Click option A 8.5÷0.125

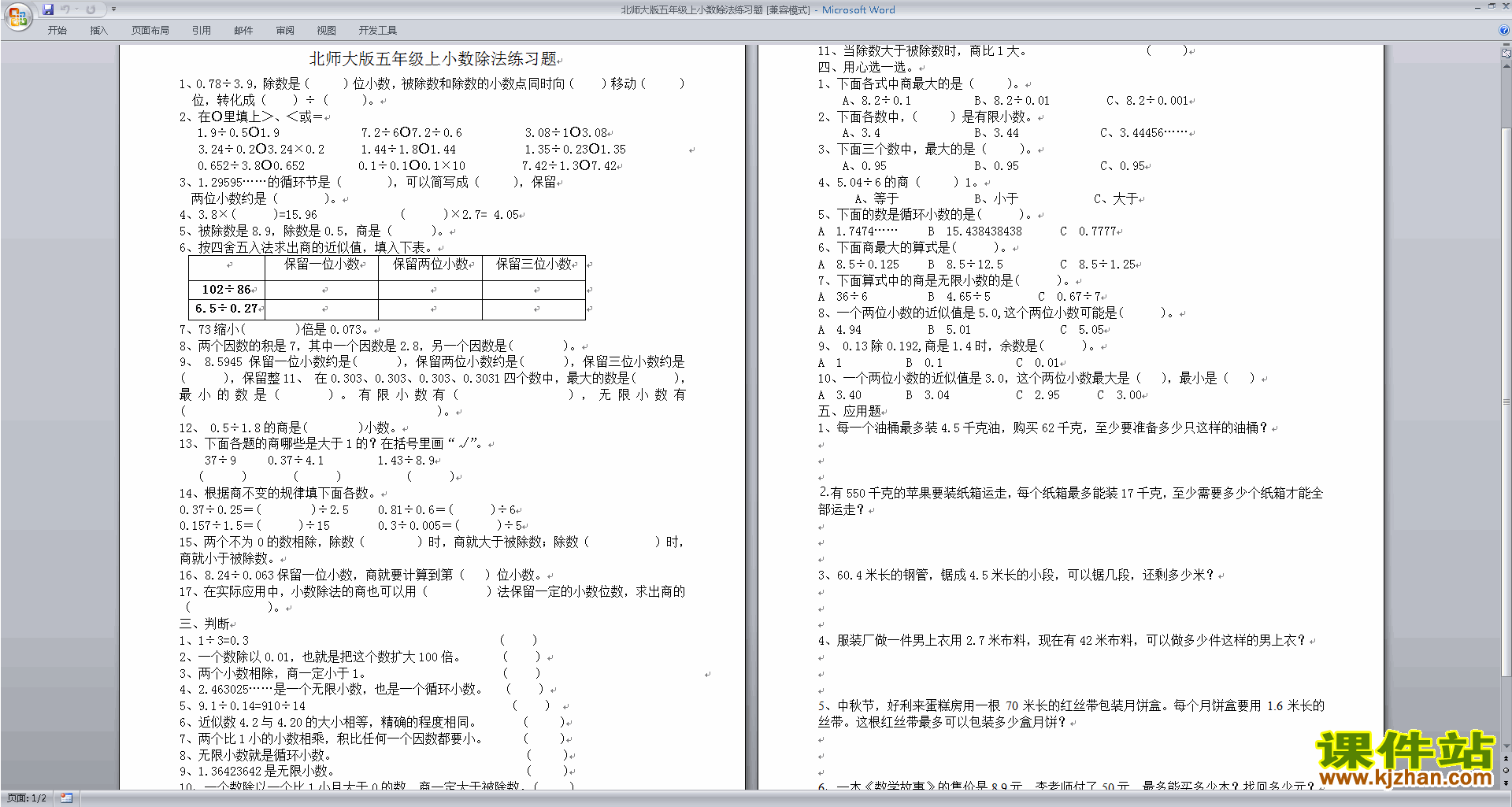(x=858, y=265)
